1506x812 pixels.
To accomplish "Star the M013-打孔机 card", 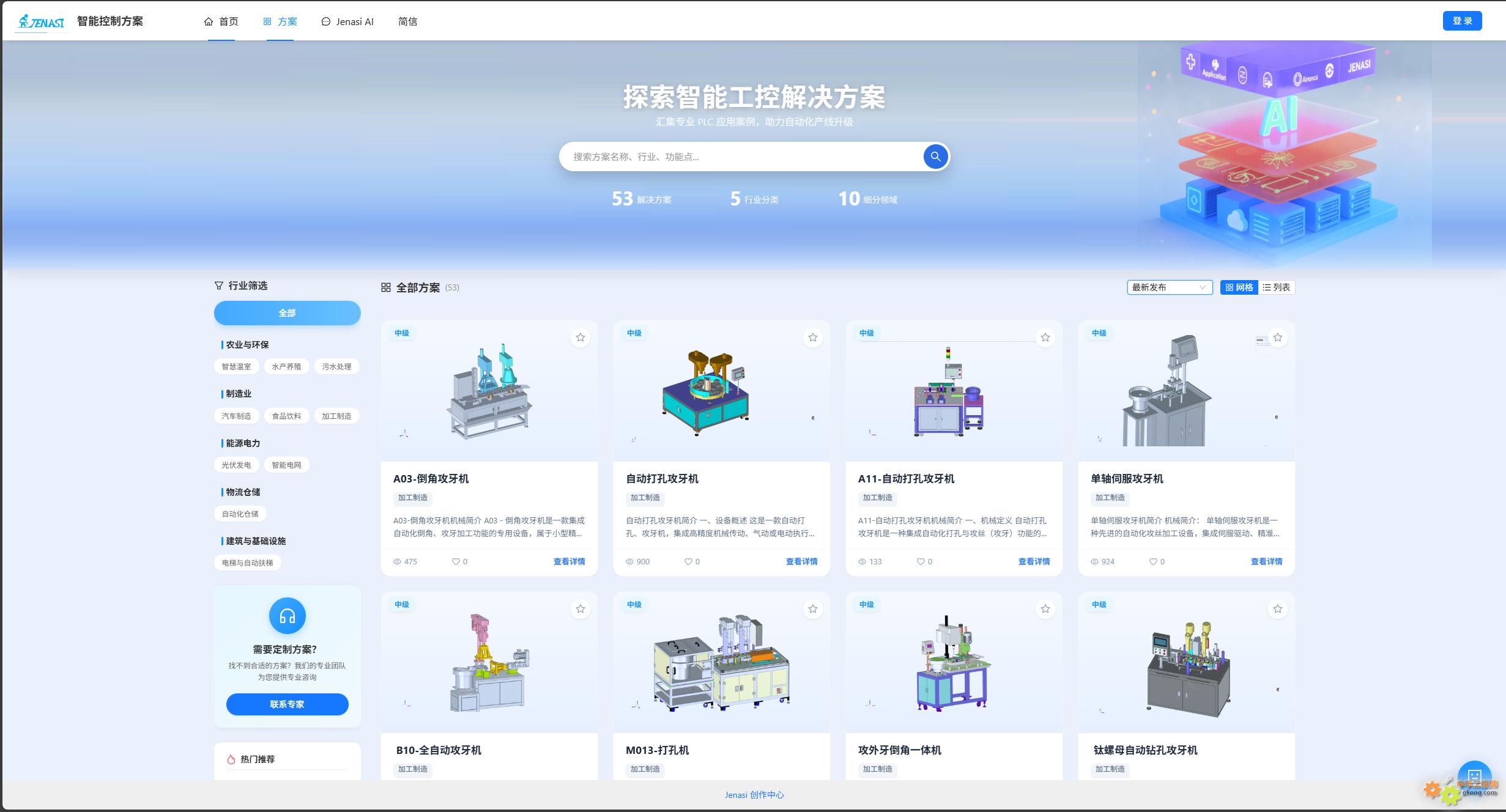I will [812, 609].
